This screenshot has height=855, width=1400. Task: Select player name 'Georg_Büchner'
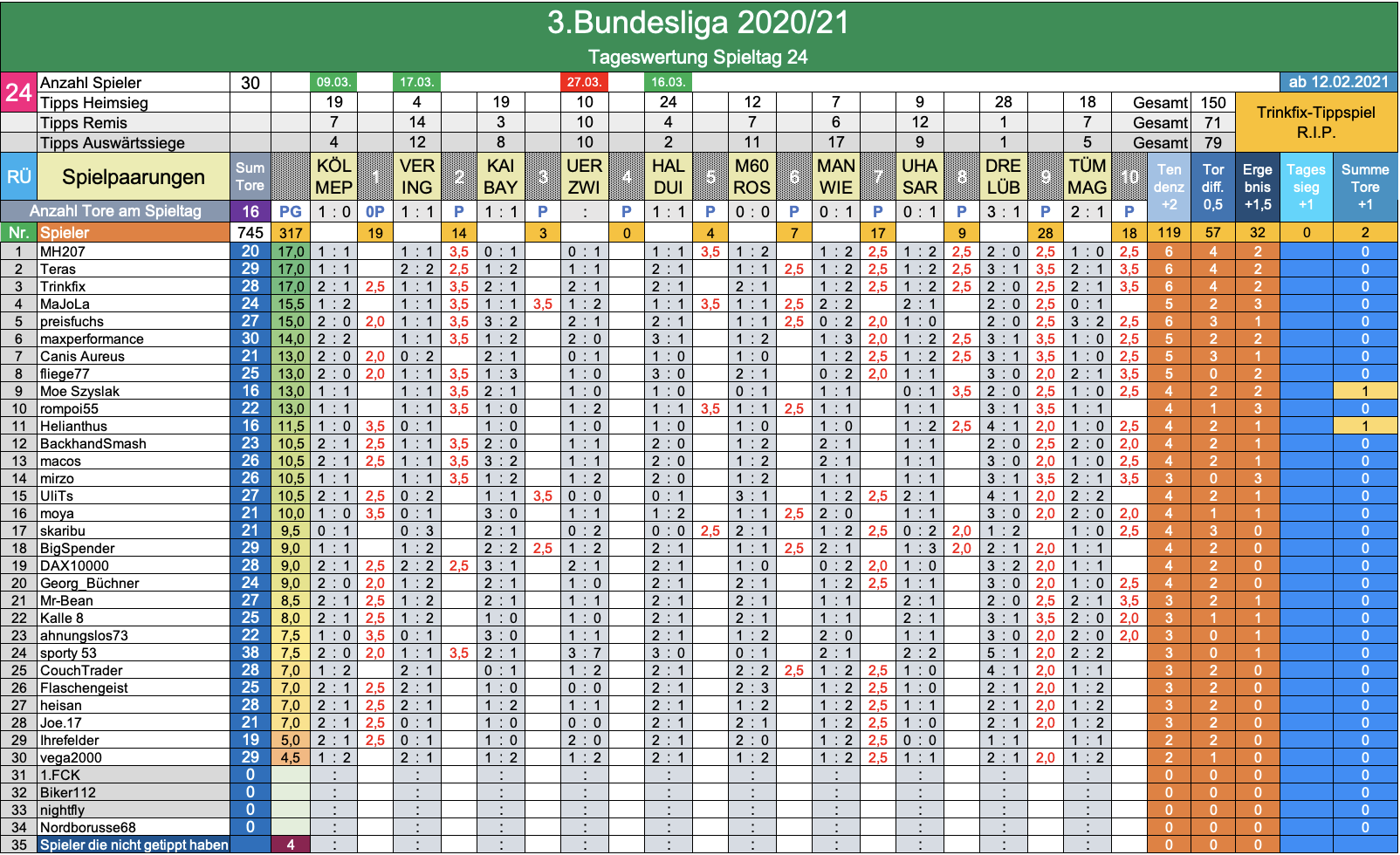click(x=89, y=583)
